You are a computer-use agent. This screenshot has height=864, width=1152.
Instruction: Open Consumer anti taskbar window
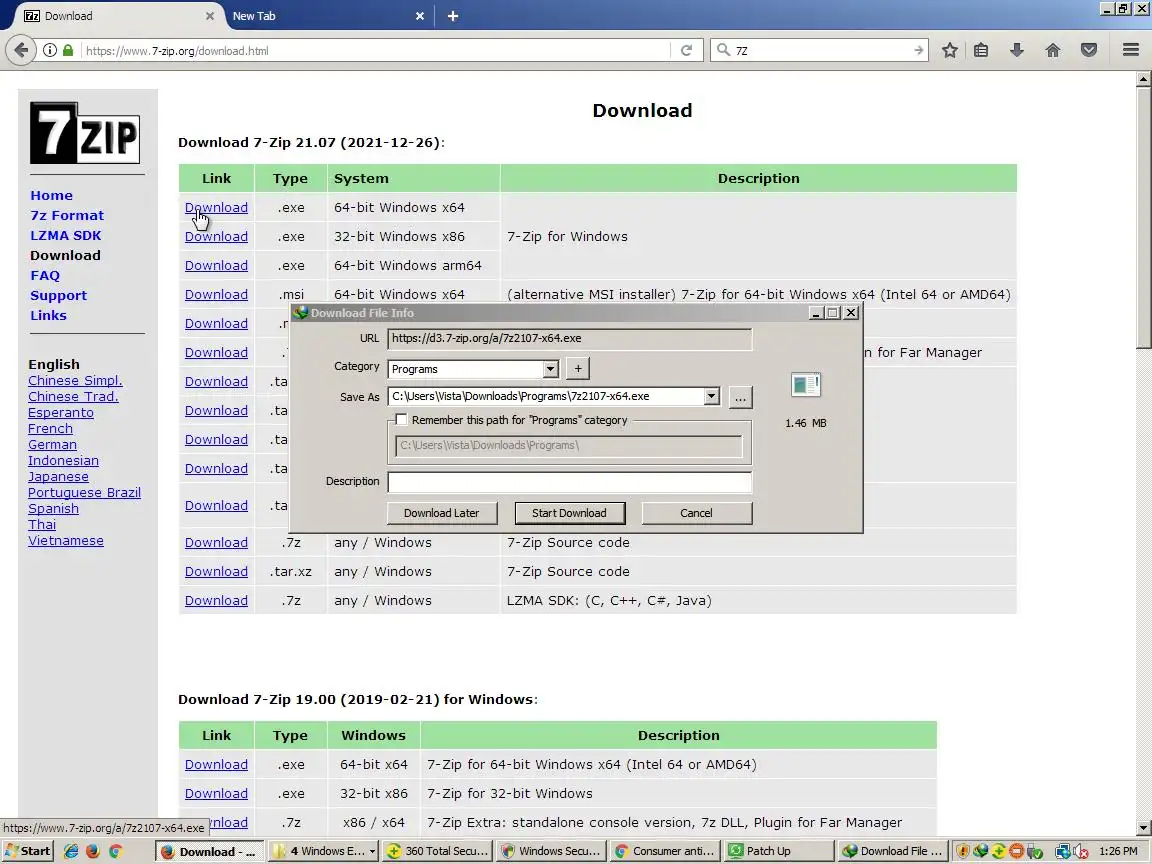pos(664,851)
